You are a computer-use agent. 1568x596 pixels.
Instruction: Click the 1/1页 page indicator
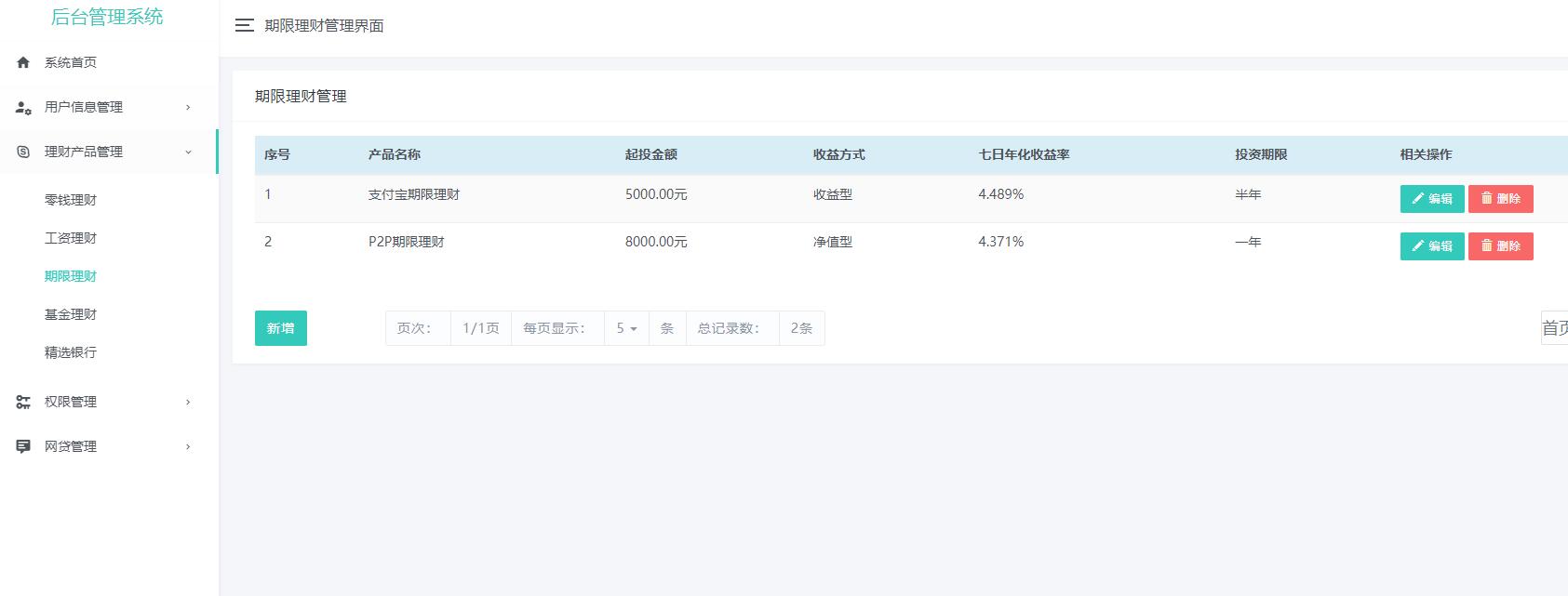click(481, 328)
